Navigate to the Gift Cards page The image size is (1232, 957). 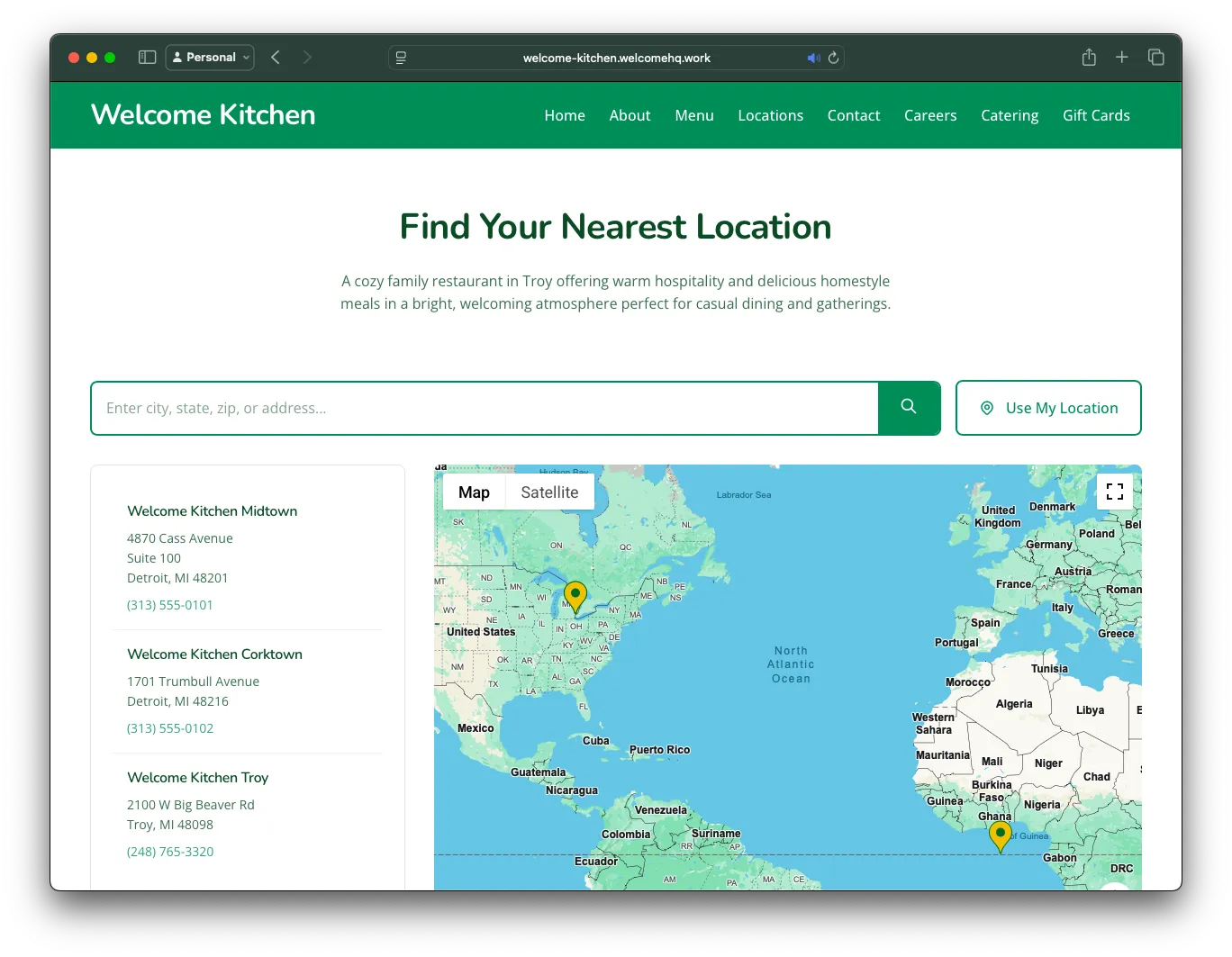coord(1096,115)
